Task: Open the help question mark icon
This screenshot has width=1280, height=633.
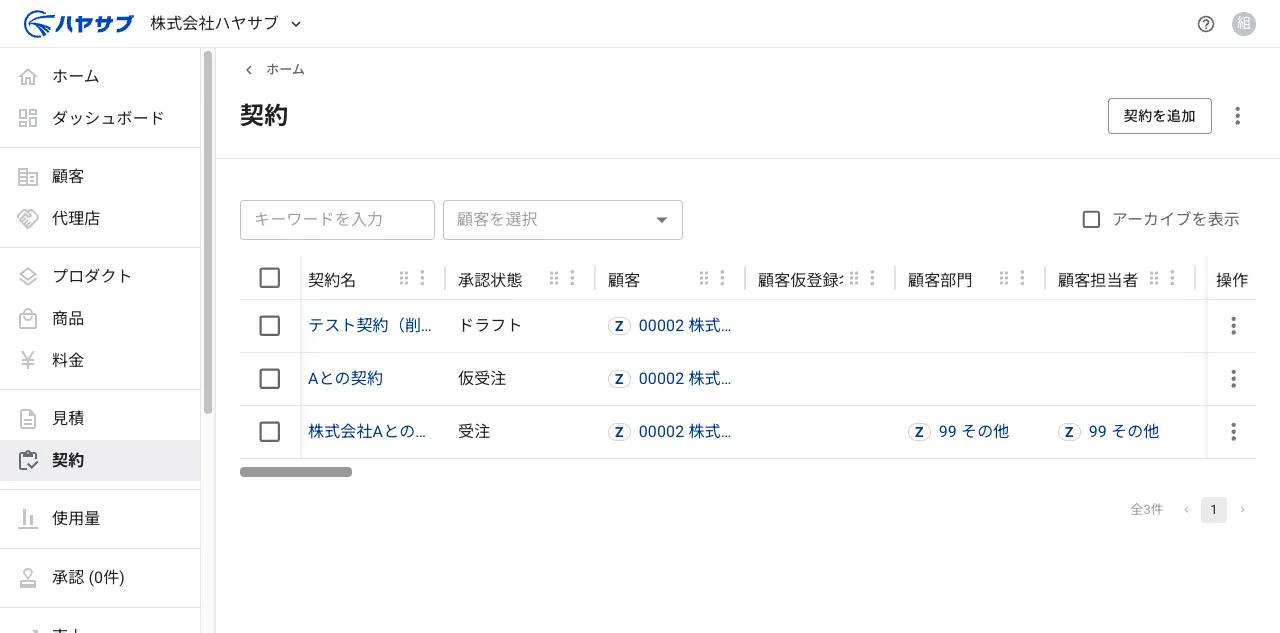Action: [x=1206, y=24]
